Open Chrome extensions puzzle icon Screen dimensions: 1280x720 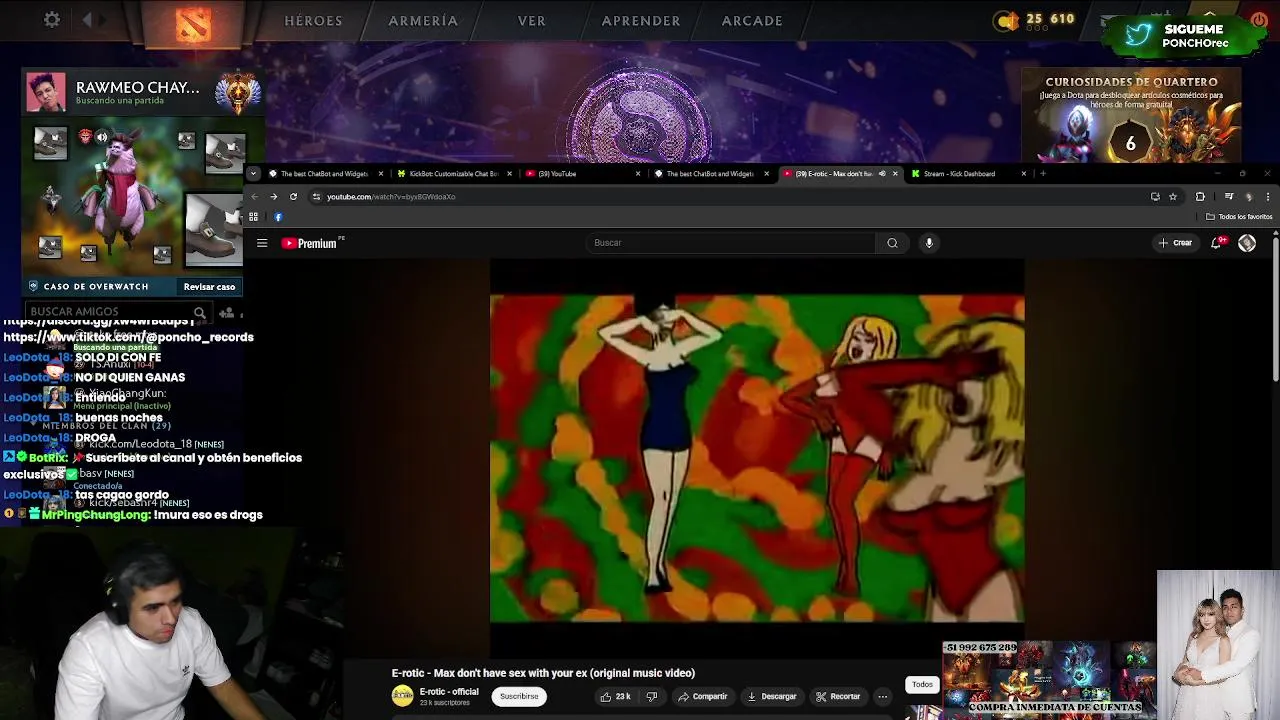tap(1200, 197)
